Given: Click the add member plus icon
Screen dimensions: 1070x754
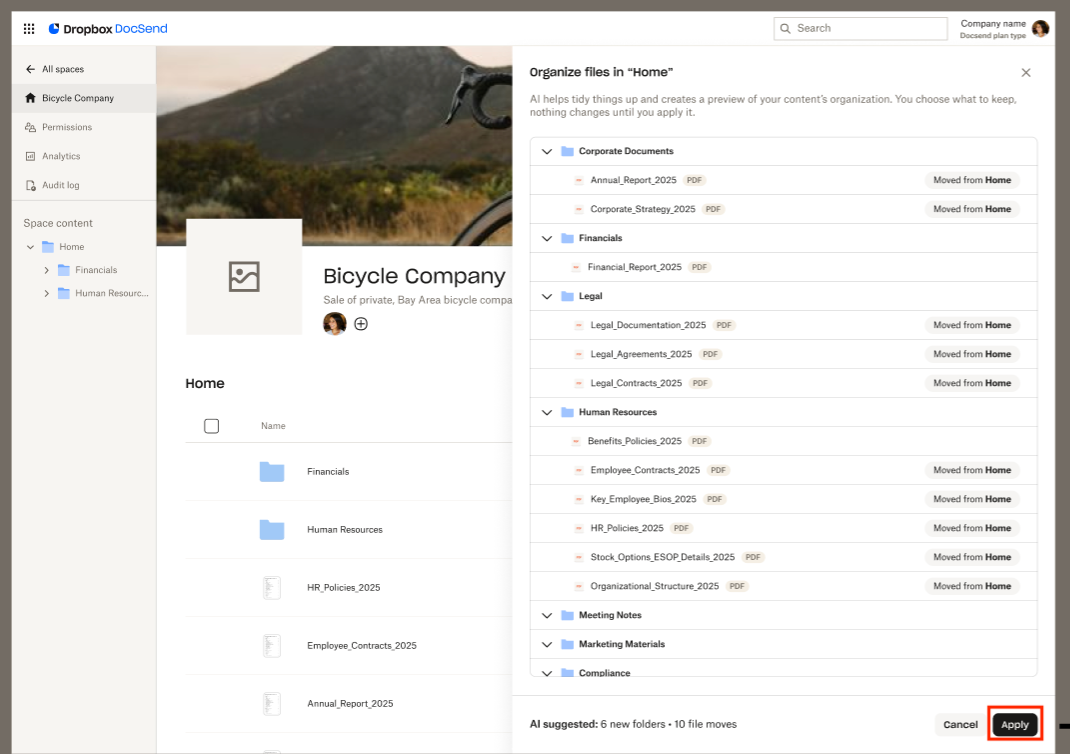Looking at the screenshot, I should [361, 324].
